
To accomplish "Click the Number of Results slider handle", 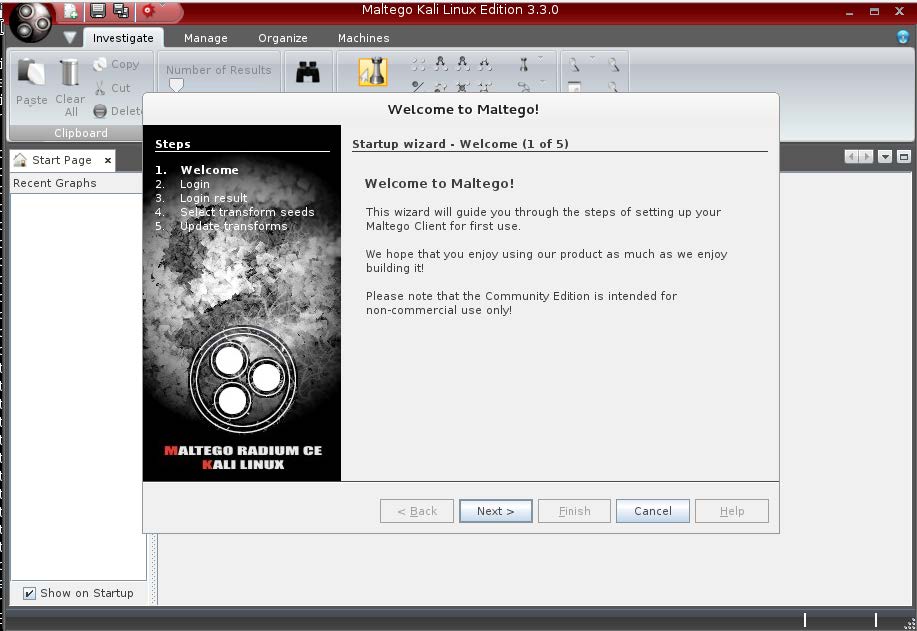I will tap(176, 86).
